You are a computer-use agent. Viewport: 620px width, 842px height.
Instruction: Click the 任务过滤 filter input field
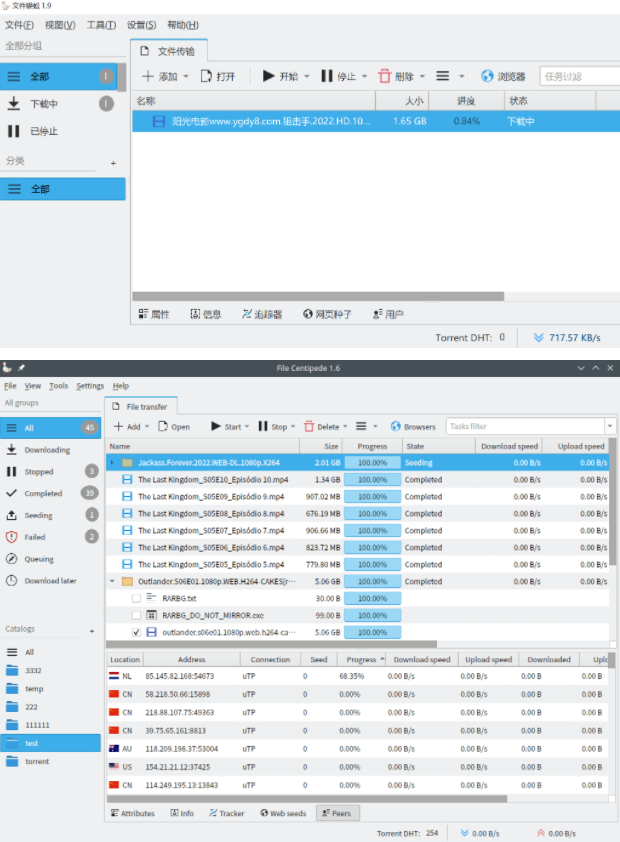pyautogui.click(x=575, y=76)
